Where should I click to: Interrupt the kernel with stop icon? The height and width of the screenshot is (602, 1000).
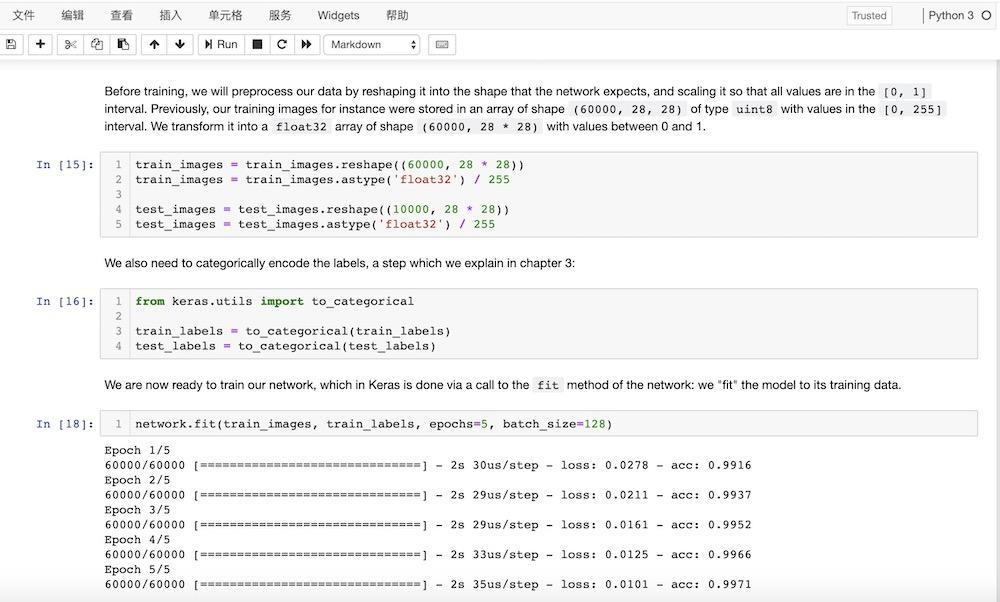(258, 45)
